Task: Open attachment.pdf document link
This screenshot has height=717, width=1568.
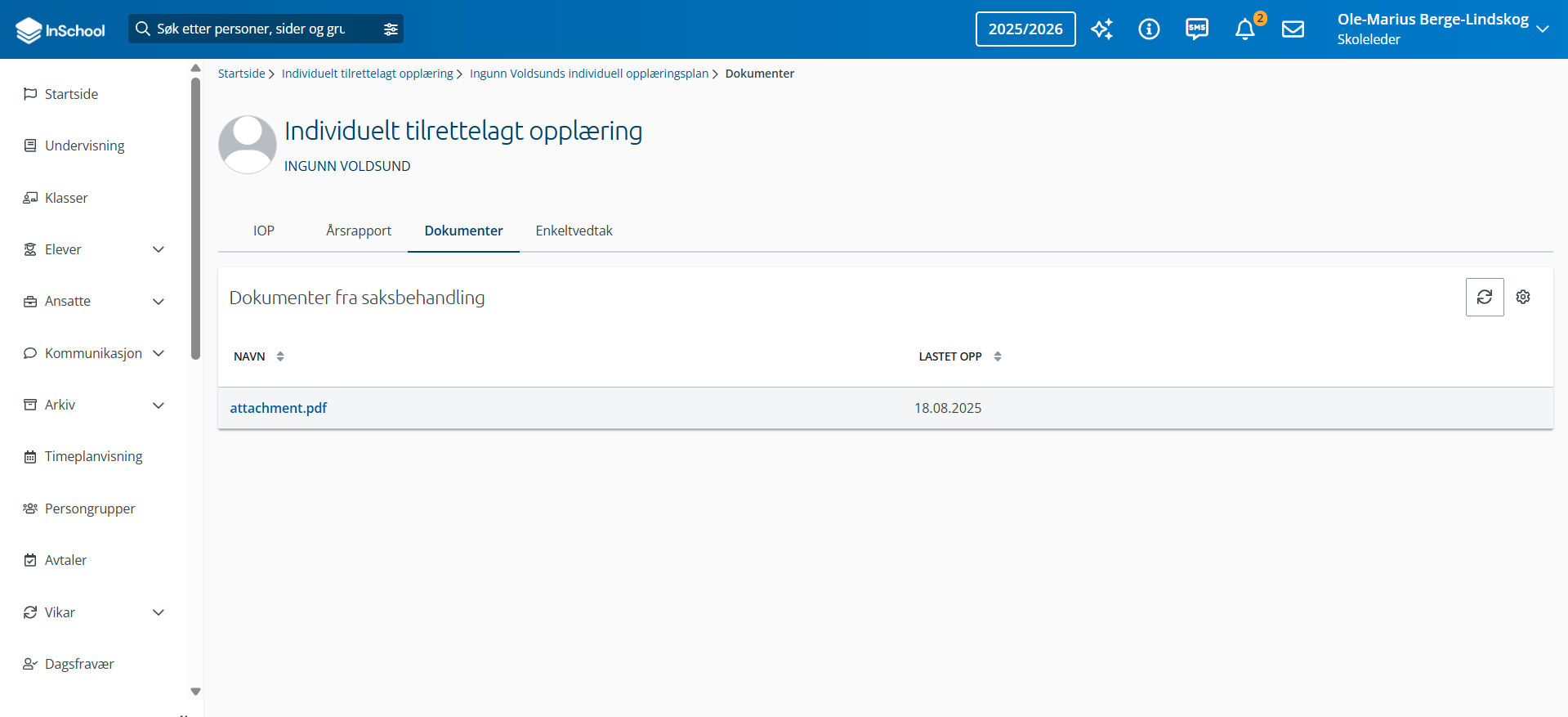Action: [x=279, y=408]
